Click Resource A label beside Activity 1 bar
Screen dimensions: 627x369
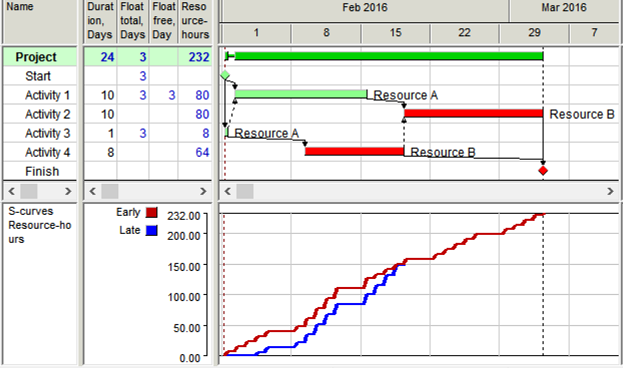point(406,95)
